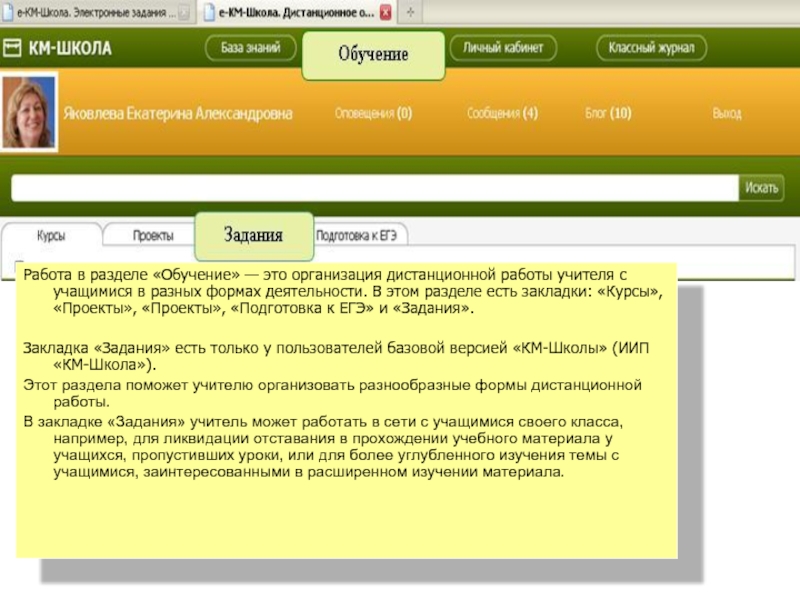Select the Обучение section tab
The height and width of the screenshot is (600, 800).
click(x=373, y=55)
